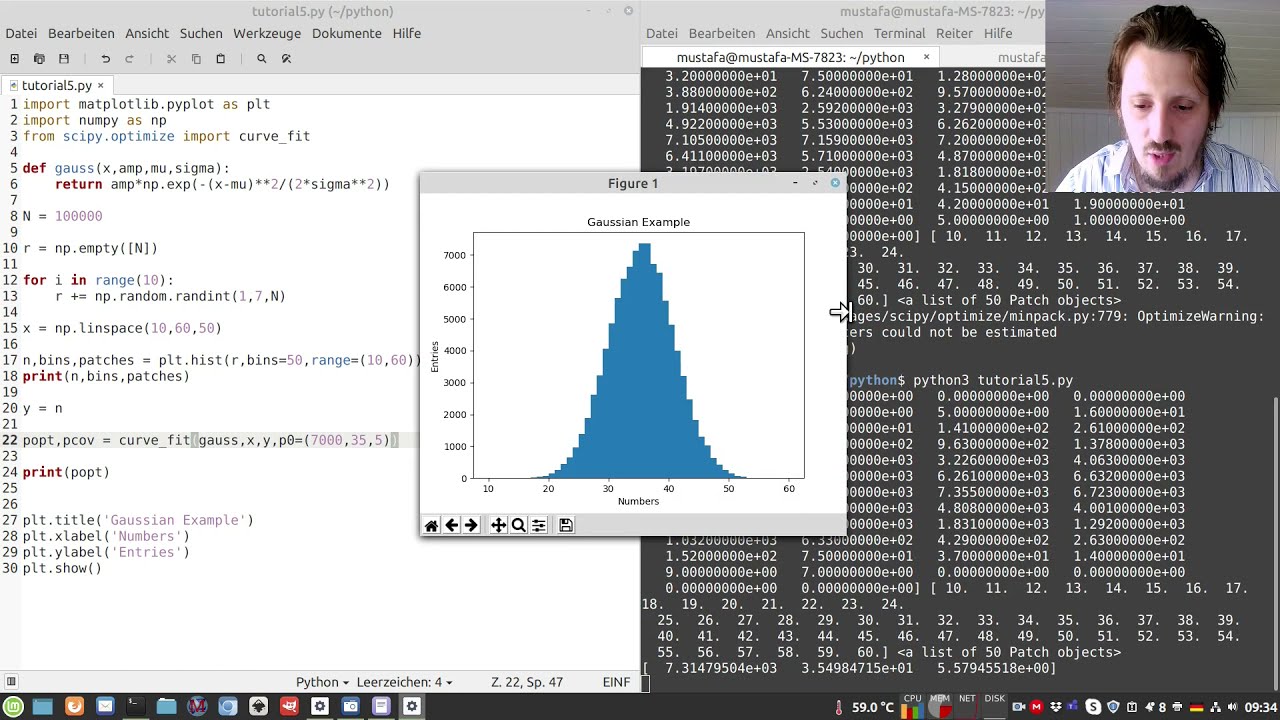This screenshot has height=720, width=1280.
Task: Save the figure using the disk icon
Action: [565, 525]
